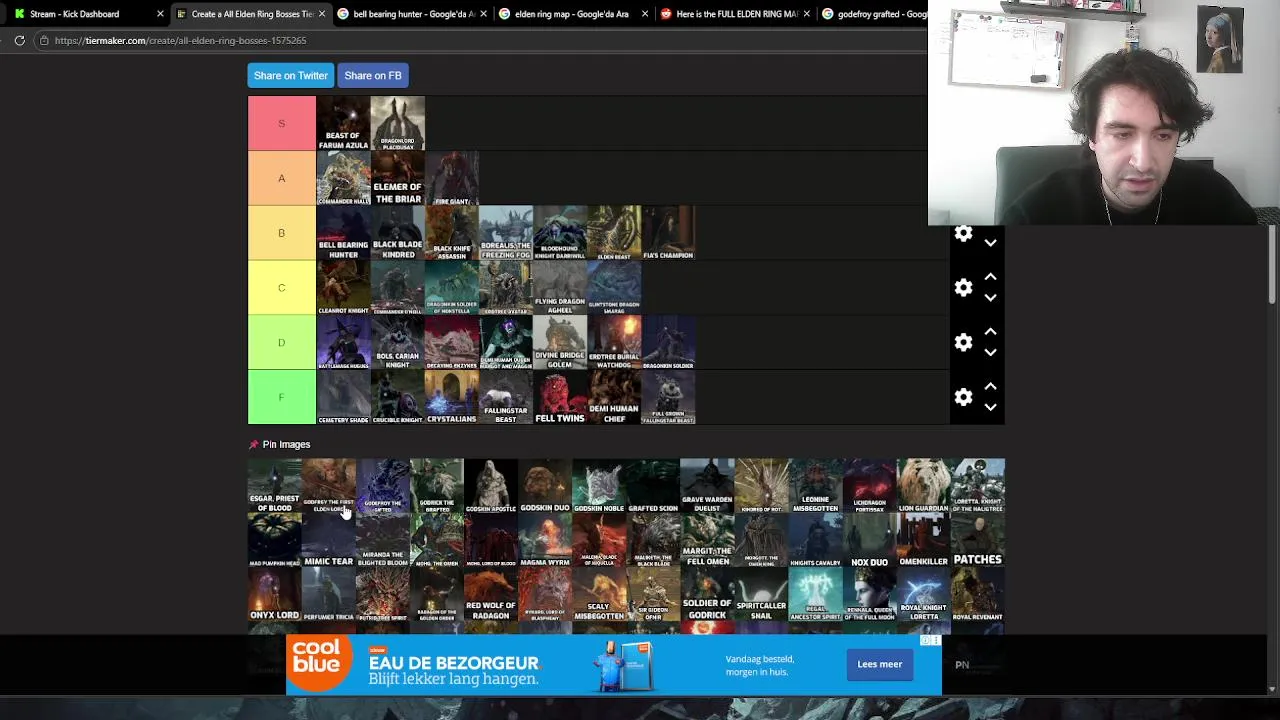
Task: Close the bell bearing hunter Google tab
Action: (484, 14)
